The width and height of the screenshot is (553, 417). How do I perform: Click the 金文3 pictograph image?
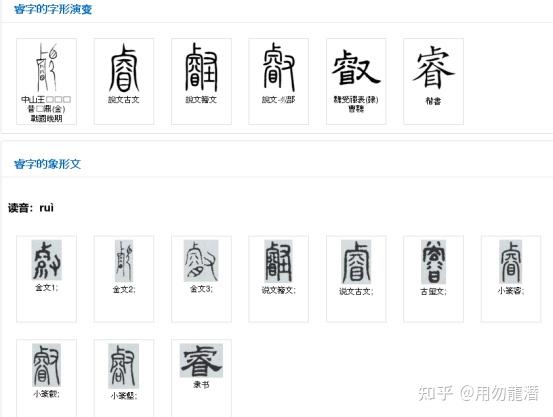pos(201,261)
